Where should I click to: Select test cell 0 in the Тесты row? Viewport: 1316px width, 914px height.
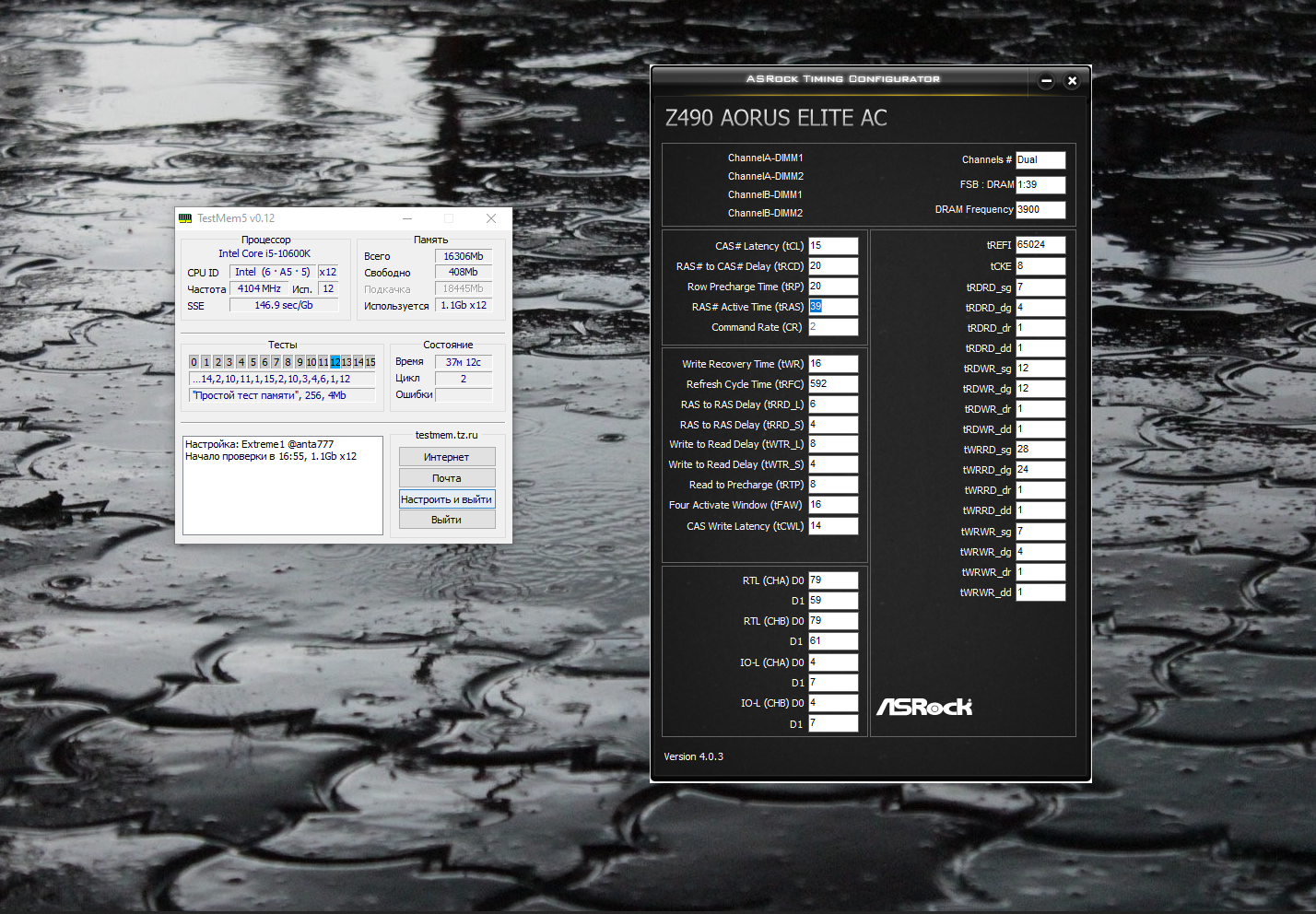[194, 362]
